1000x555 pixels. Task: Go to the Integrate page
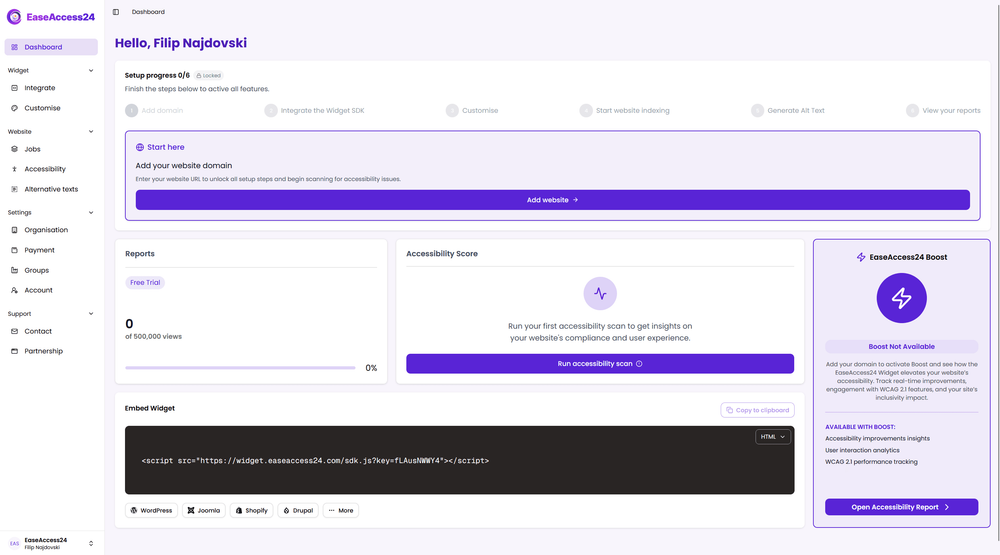(51, 88)
